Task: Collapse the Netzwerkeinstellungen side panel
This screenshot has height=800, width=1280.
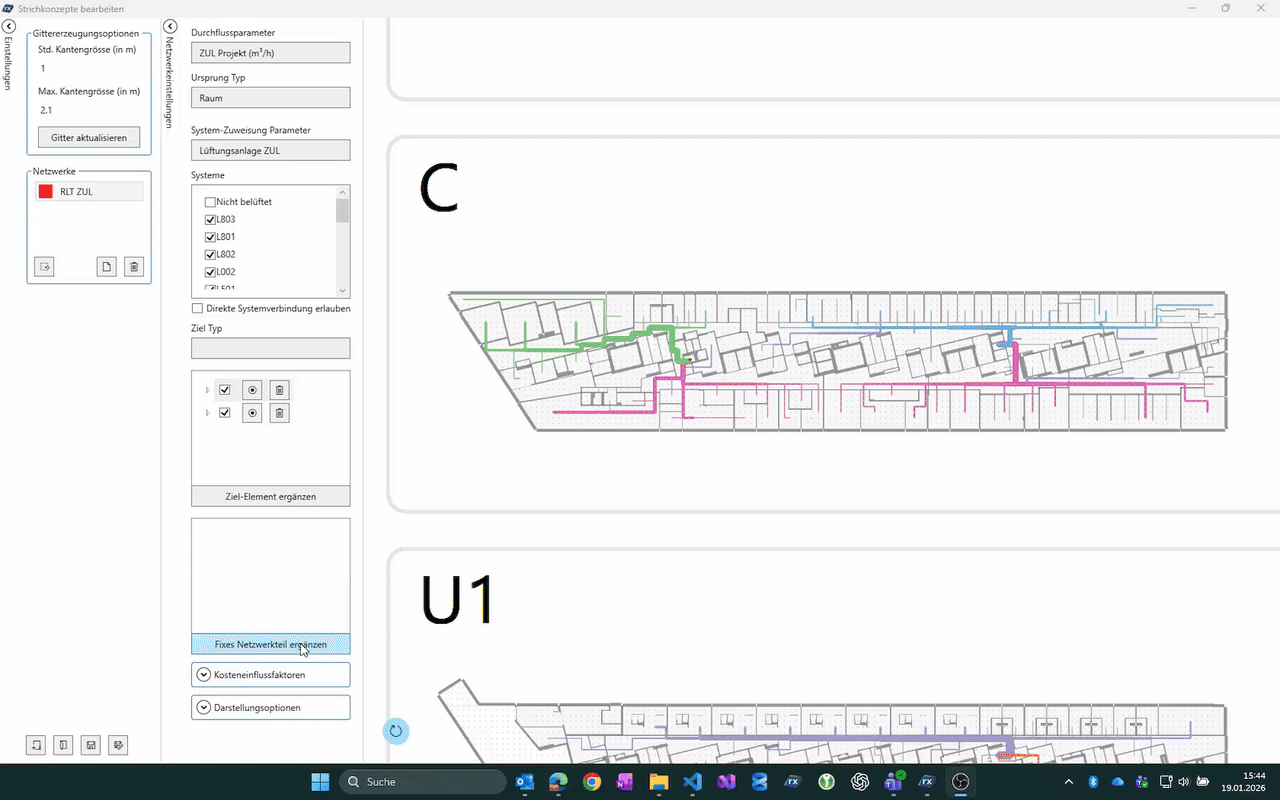Action: click(170, 26)
